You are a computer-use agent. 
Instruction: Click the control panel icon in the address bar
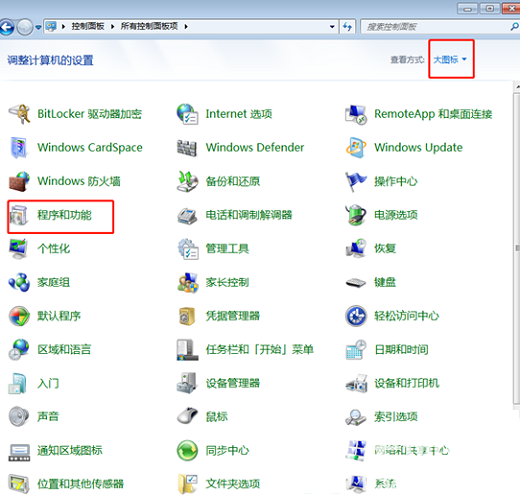(51, 26)
